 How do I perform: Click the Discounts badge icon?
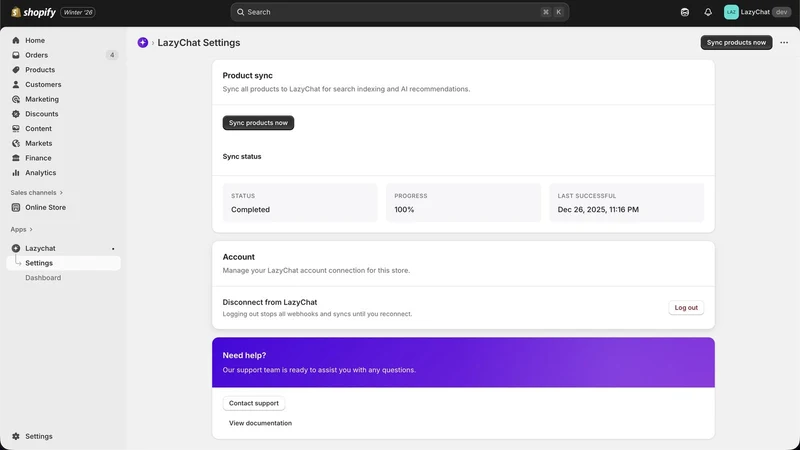pyautogui.click(x=16, y=114)
